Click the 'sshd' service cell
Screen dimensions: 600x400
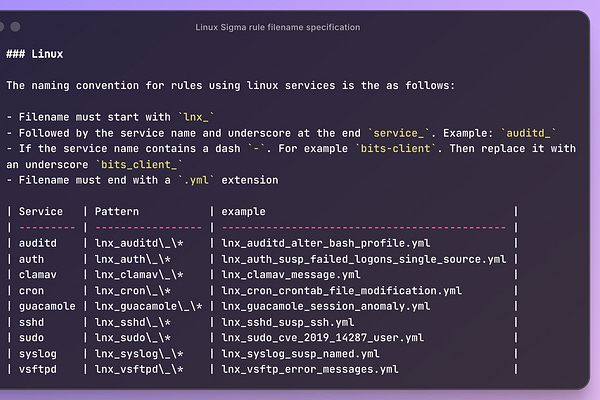click(x=31, y=323)
